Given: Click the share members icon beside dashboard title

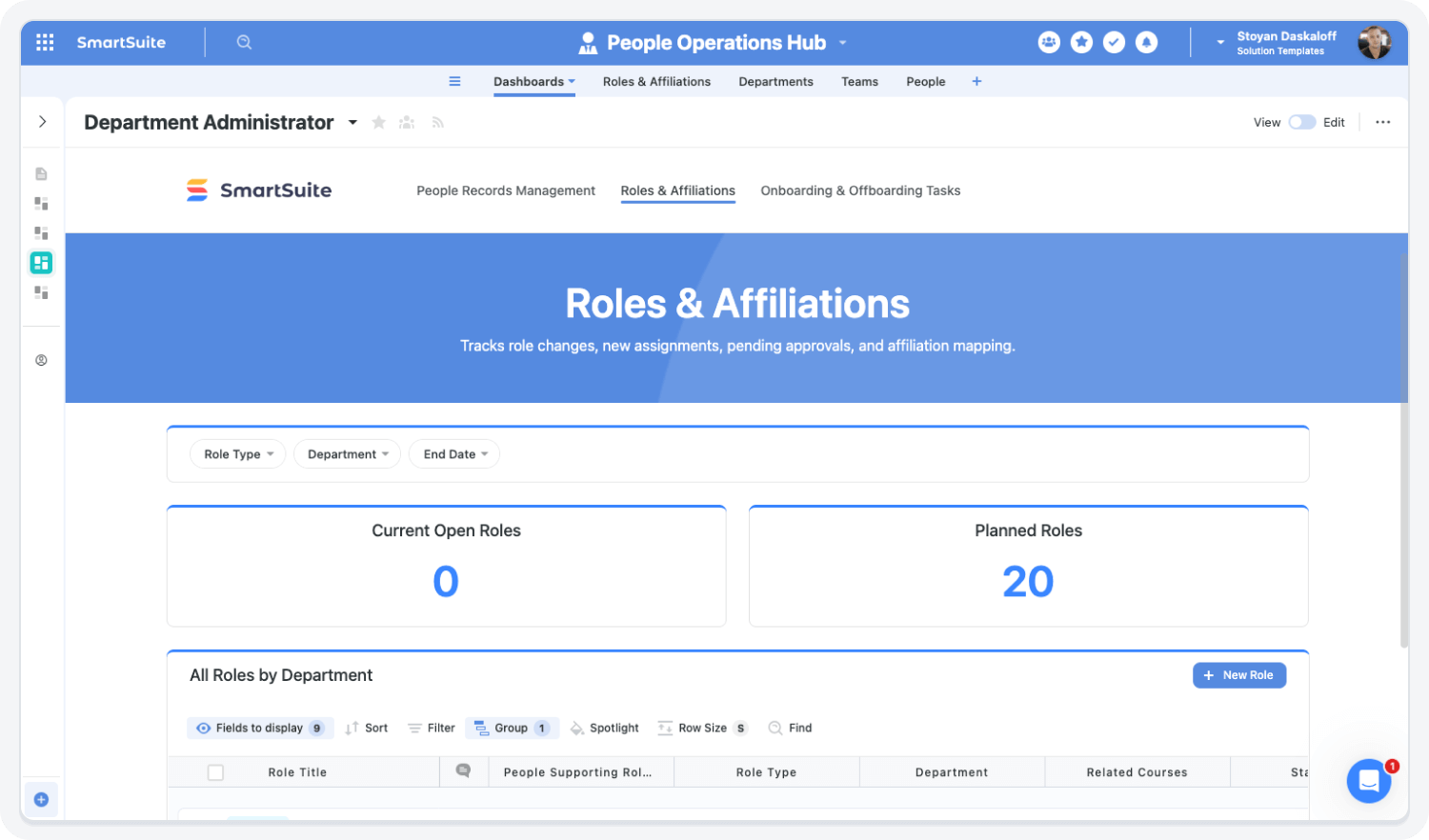Looking at the screenshot, I should click(x=407, y=122).
